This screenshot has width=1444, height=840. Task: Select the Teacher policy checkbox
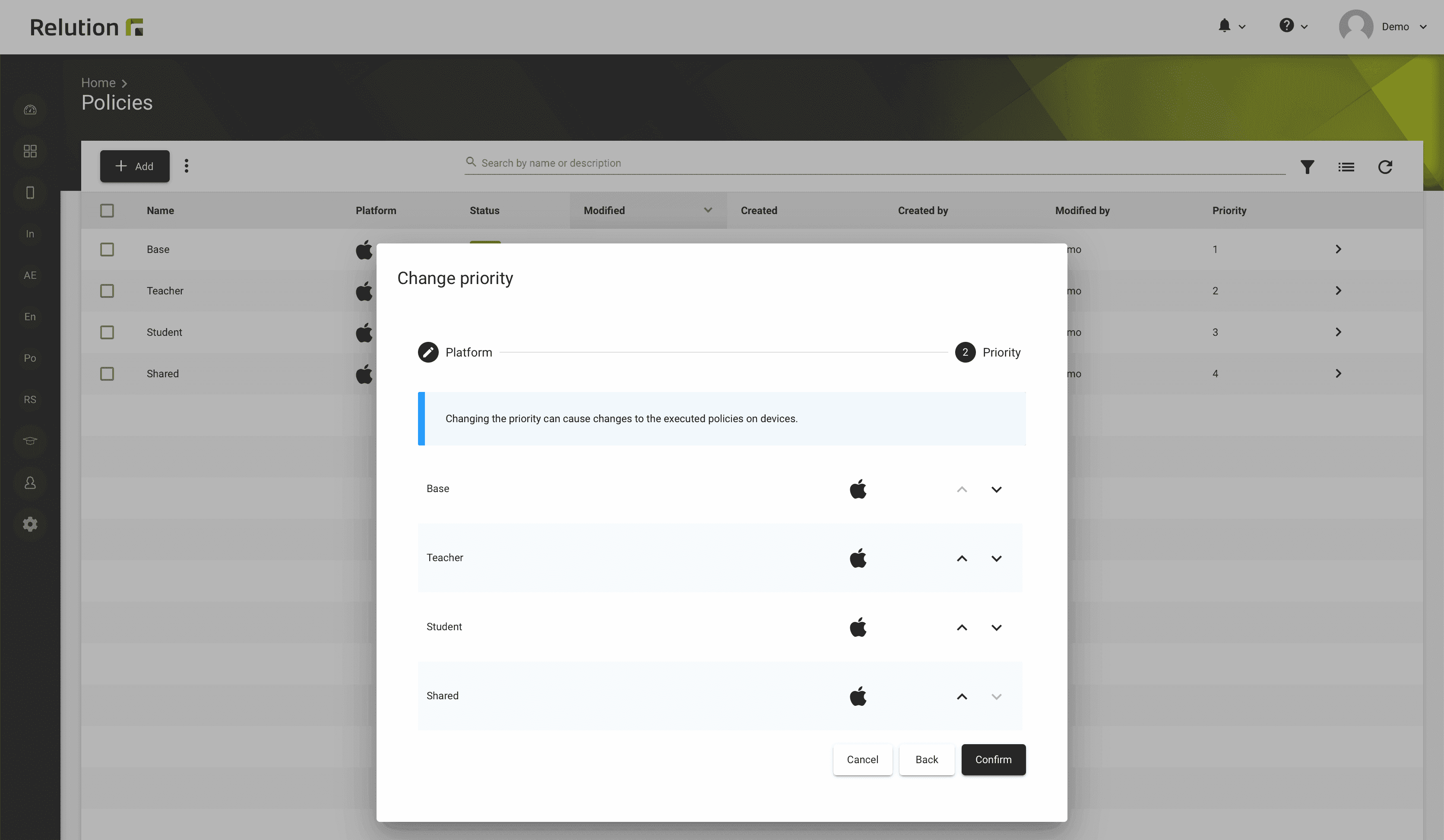tap(107, 291)
